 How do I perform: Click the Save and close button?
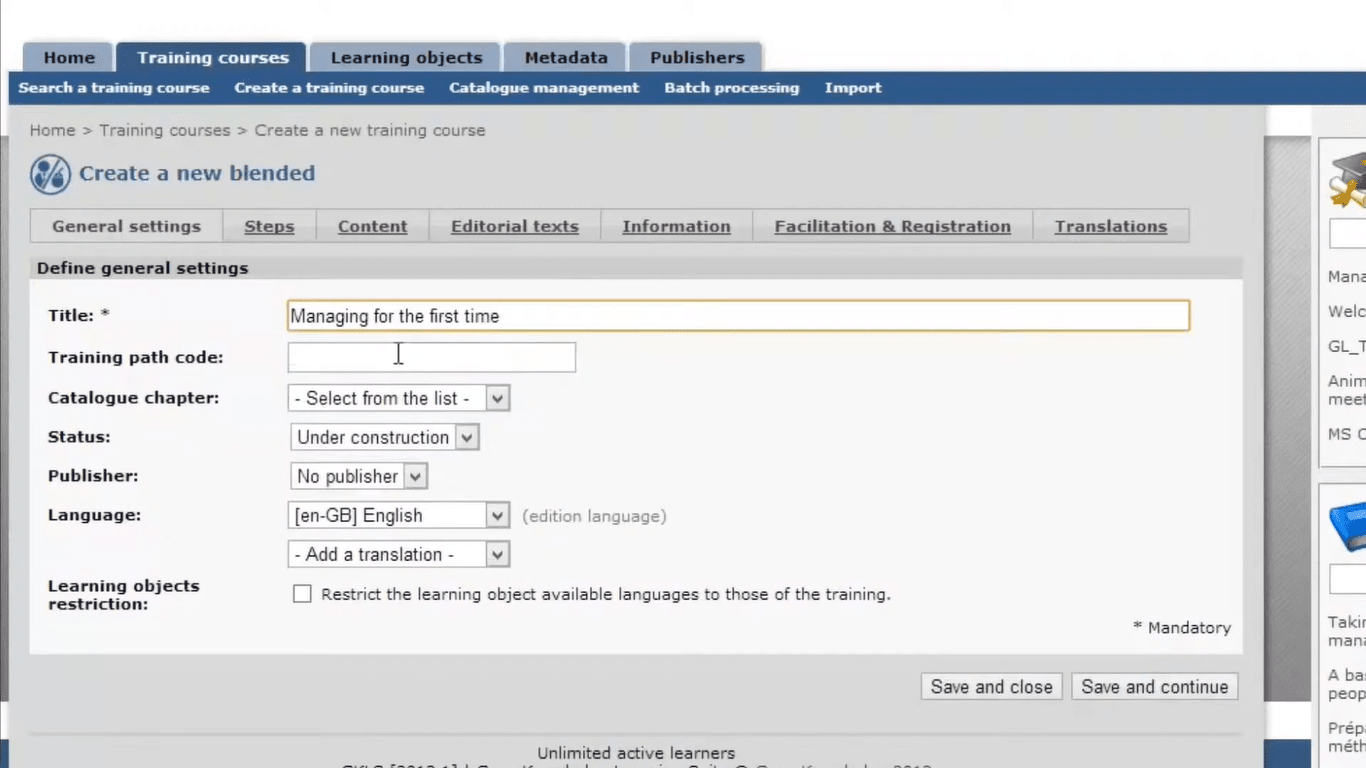pos(991,687)
